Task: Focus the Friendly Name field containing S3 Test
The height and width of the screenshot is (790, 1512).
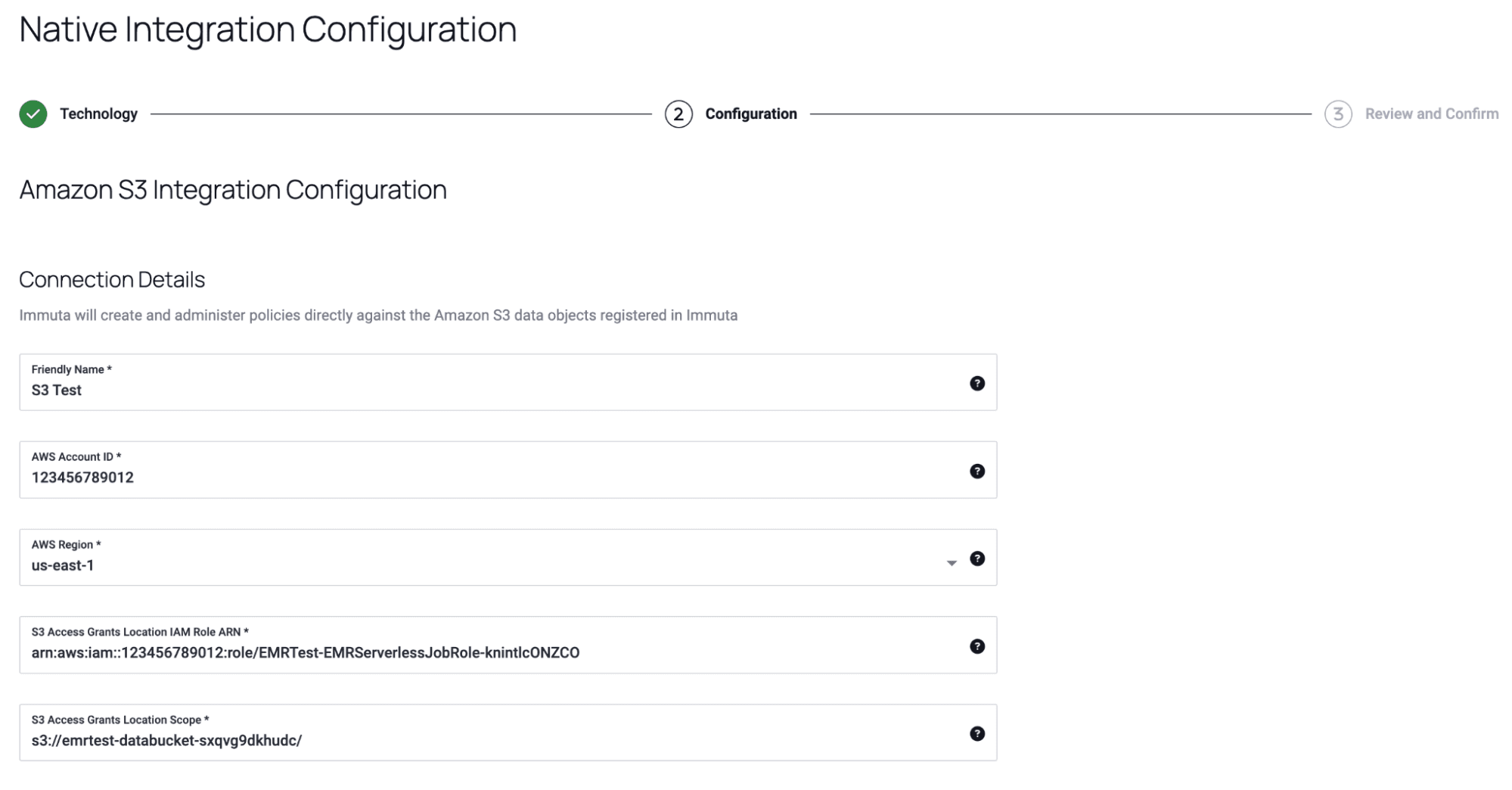Action: (508, 382)
